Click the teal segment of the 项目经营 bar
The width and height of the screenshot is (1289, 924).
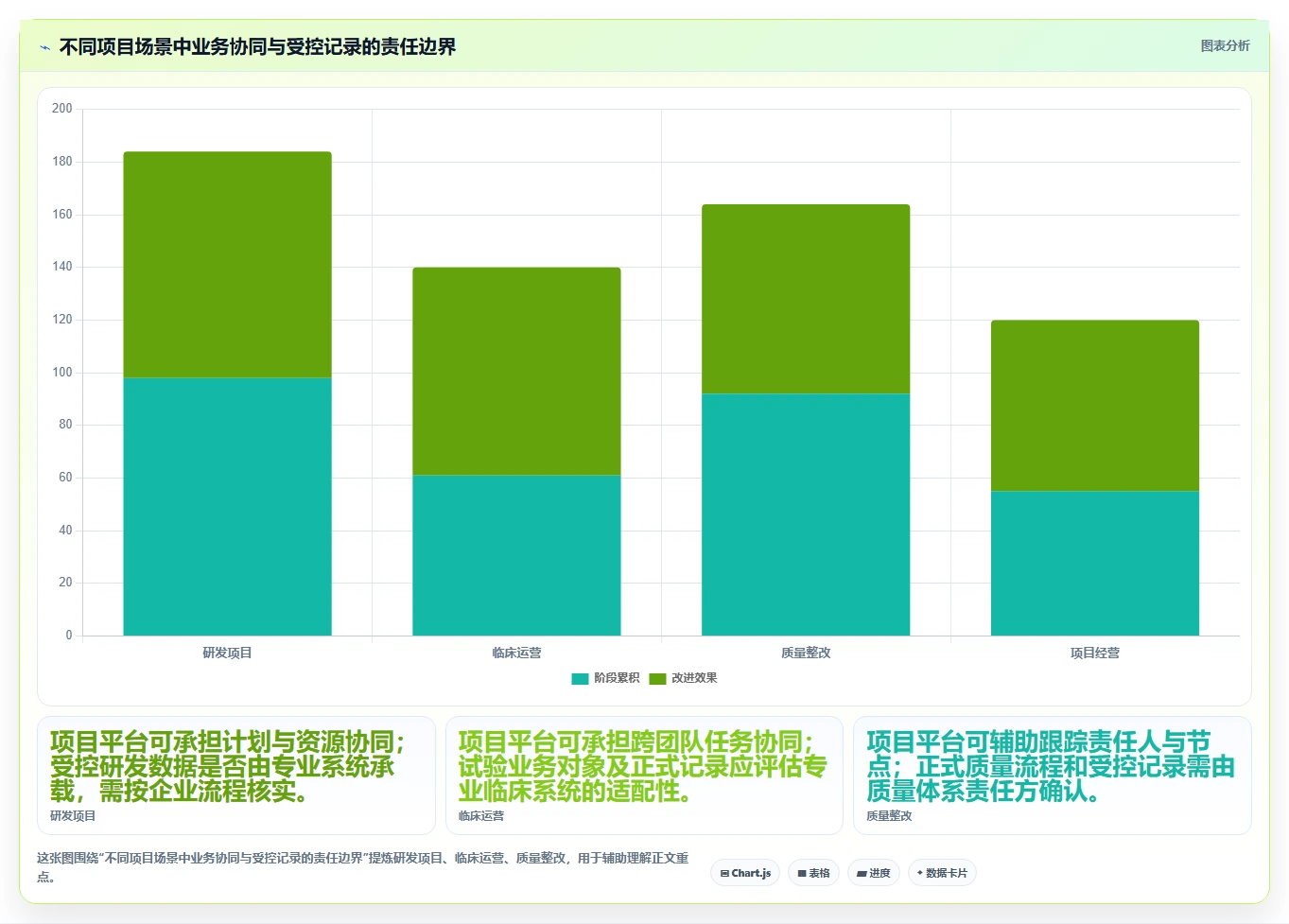(x=1095, y=563)
